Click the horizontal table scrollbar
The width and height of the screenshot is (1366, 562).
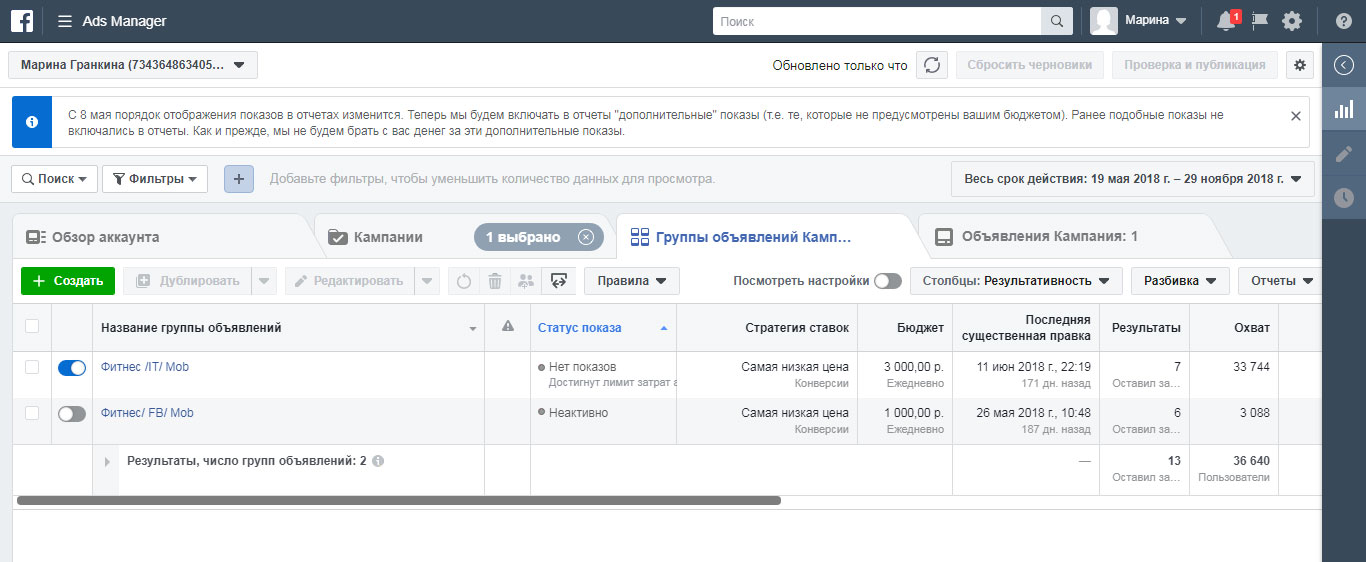click(x=399, y=500)
